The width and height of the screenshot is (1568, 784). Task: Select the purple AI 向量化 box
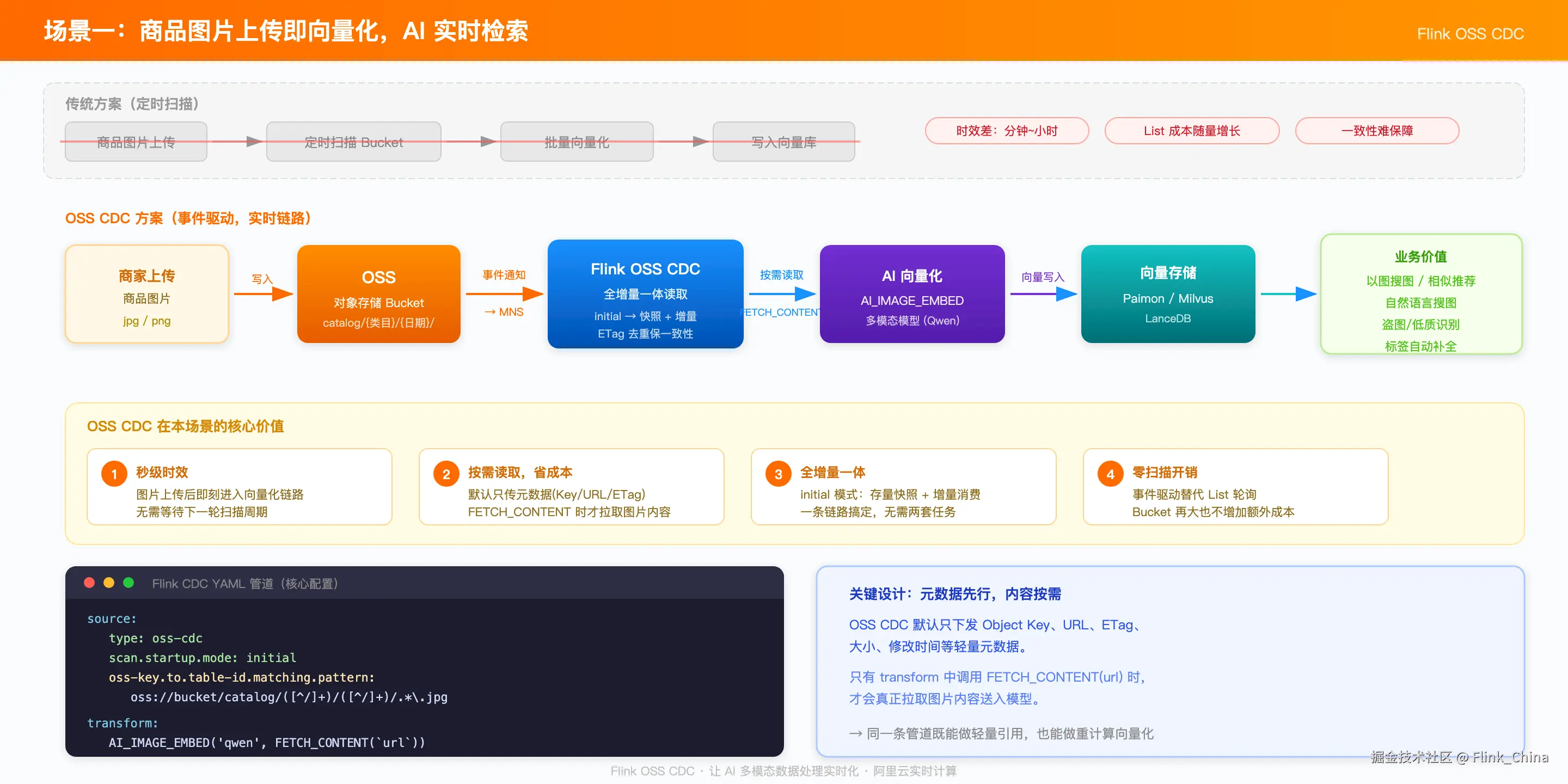912,294
